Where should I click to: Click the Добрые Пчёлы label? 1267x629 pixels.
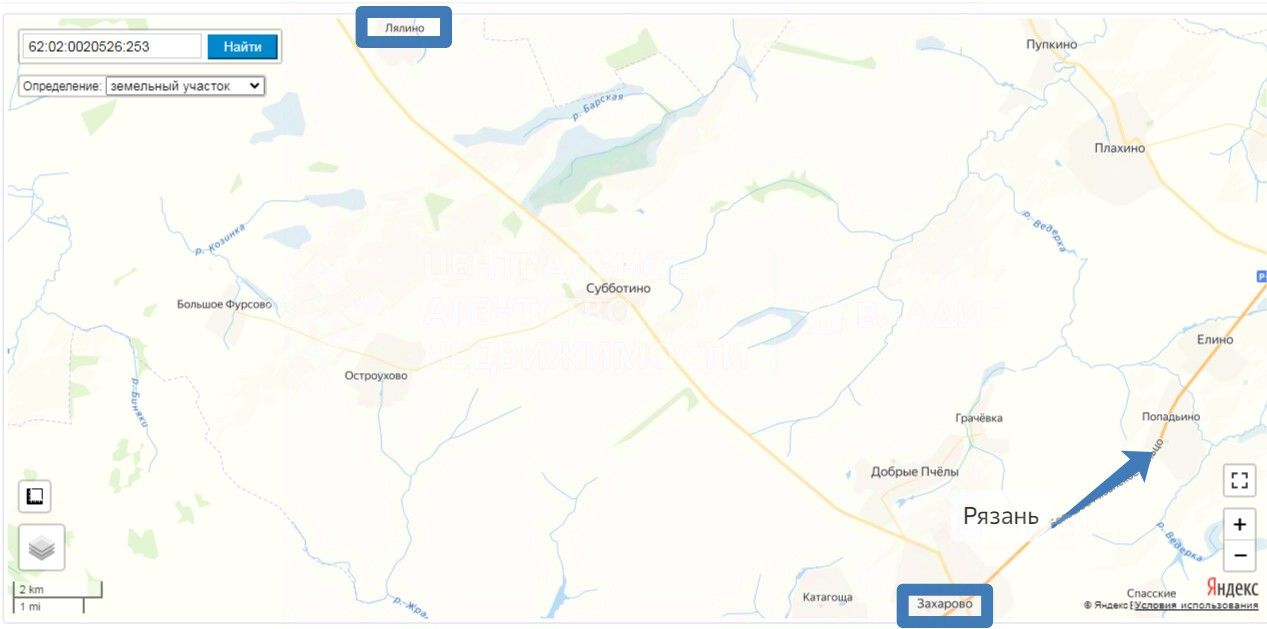click(x=915, y=471)
